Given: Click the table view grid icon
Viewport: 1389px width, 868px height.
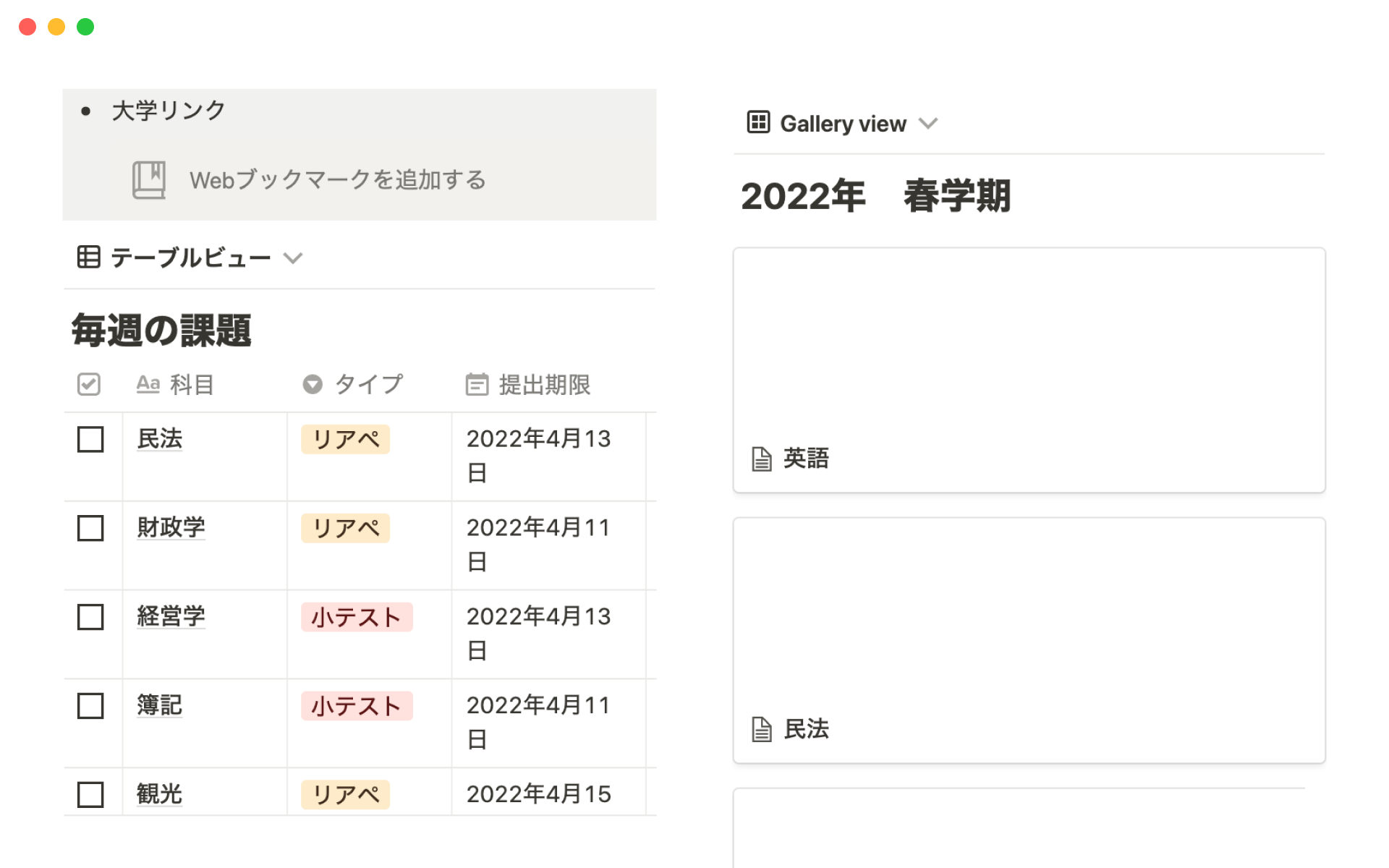Looking at the screenshot, I should (88, 257).
